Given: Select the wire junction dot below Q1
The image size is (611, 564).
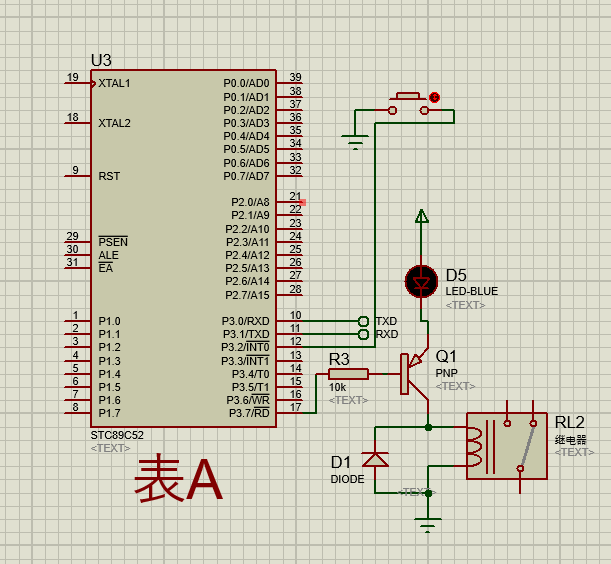Looking at the screenshot, I should click(x=428, y=428).
